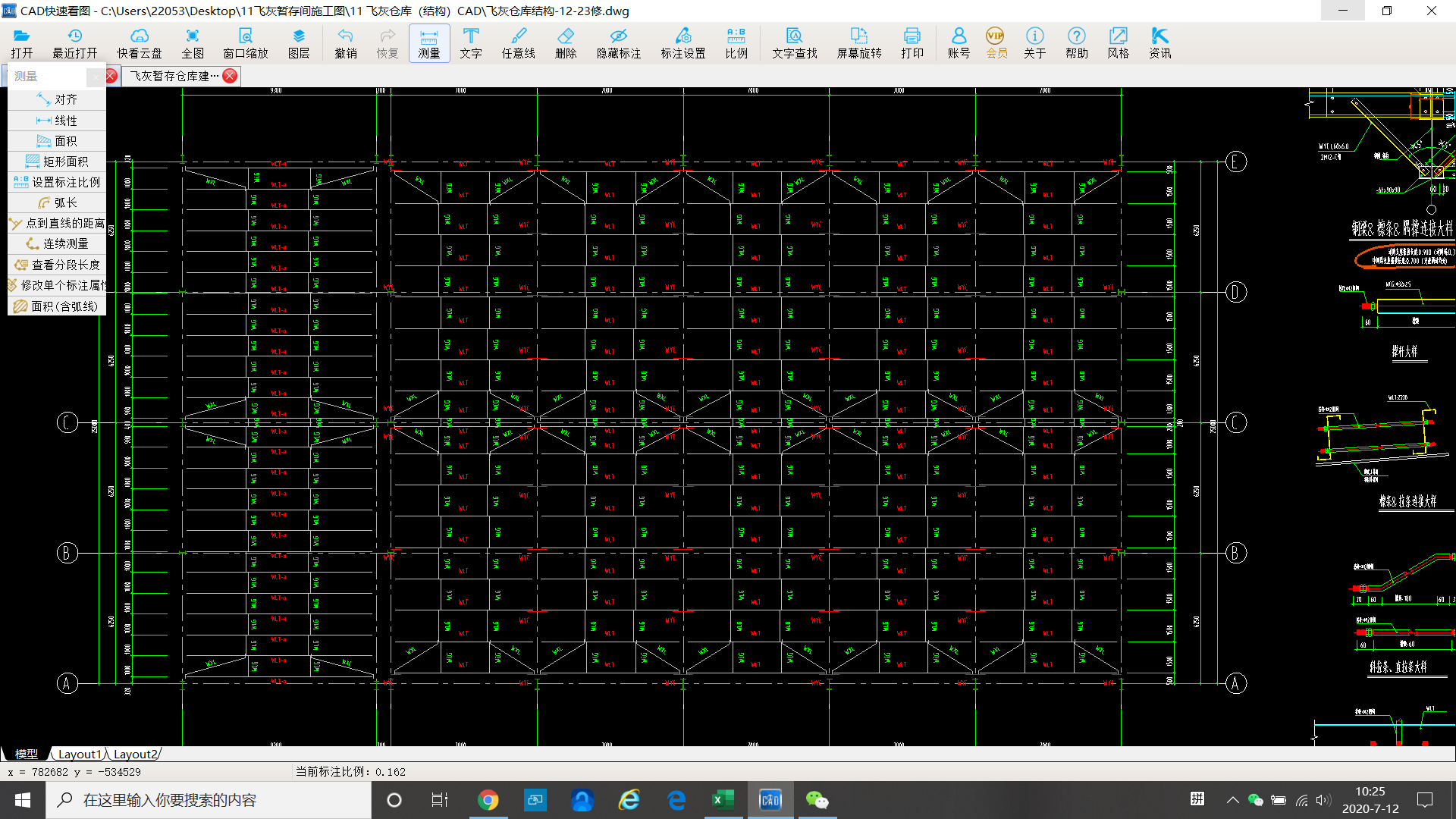The width and height of the screenshot is (1456, 819).
Task: Select 面积 area measurement
Action: 57,141
